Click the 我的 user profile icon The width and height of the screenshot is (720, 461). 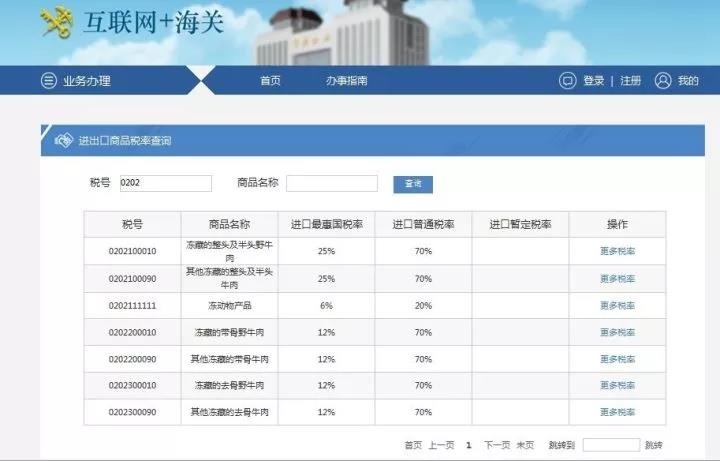[662, 81]
